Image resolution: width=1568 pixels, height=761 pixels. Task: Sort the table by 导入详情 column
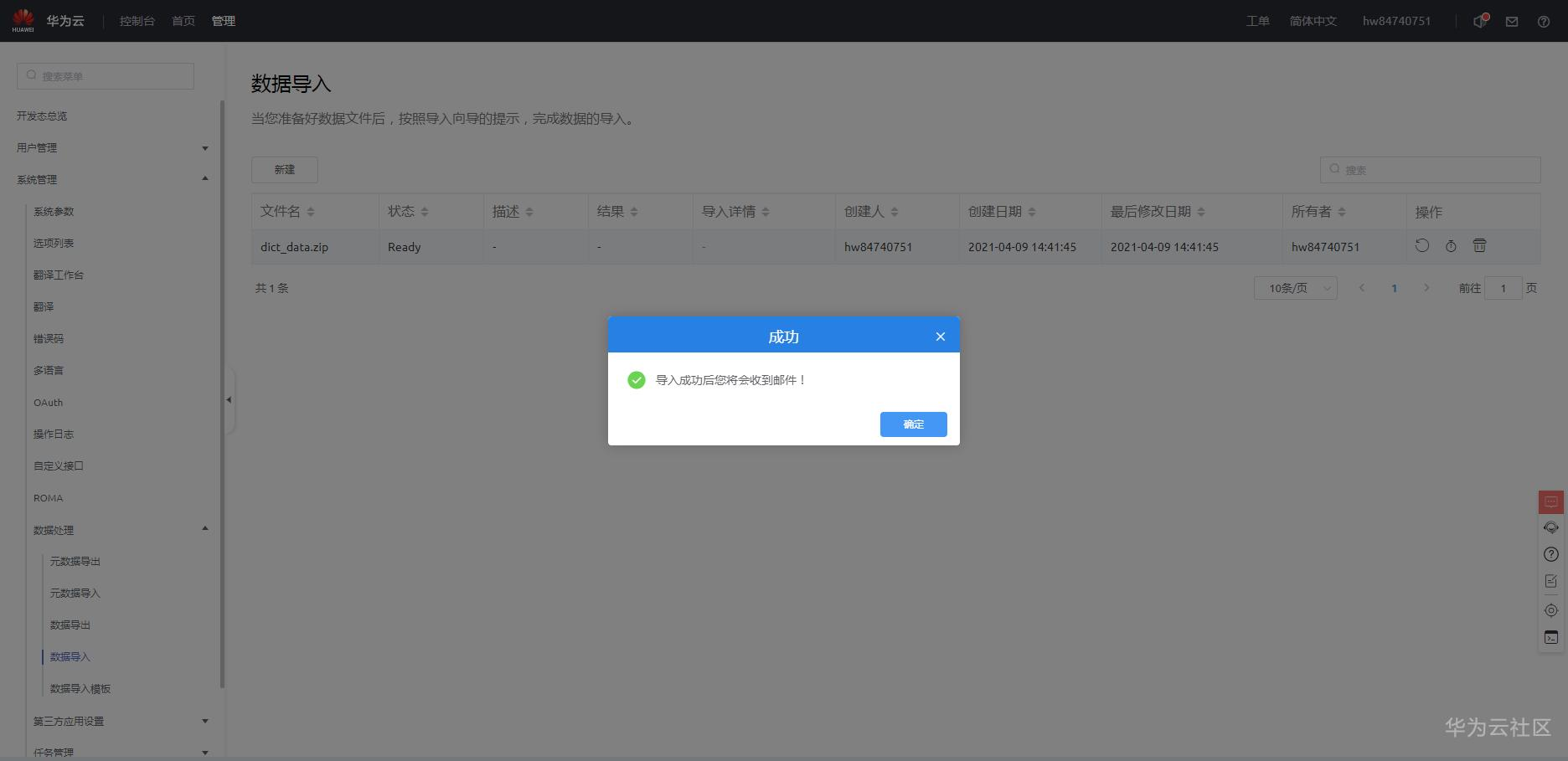click(766, 212)
